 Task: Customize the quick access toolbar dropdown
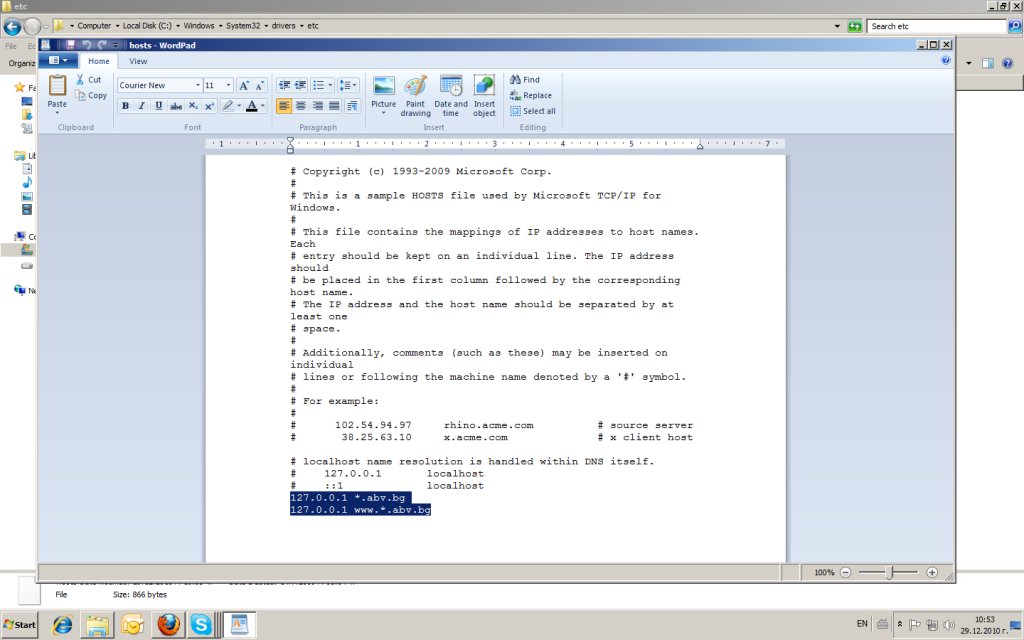coord(116,45)
